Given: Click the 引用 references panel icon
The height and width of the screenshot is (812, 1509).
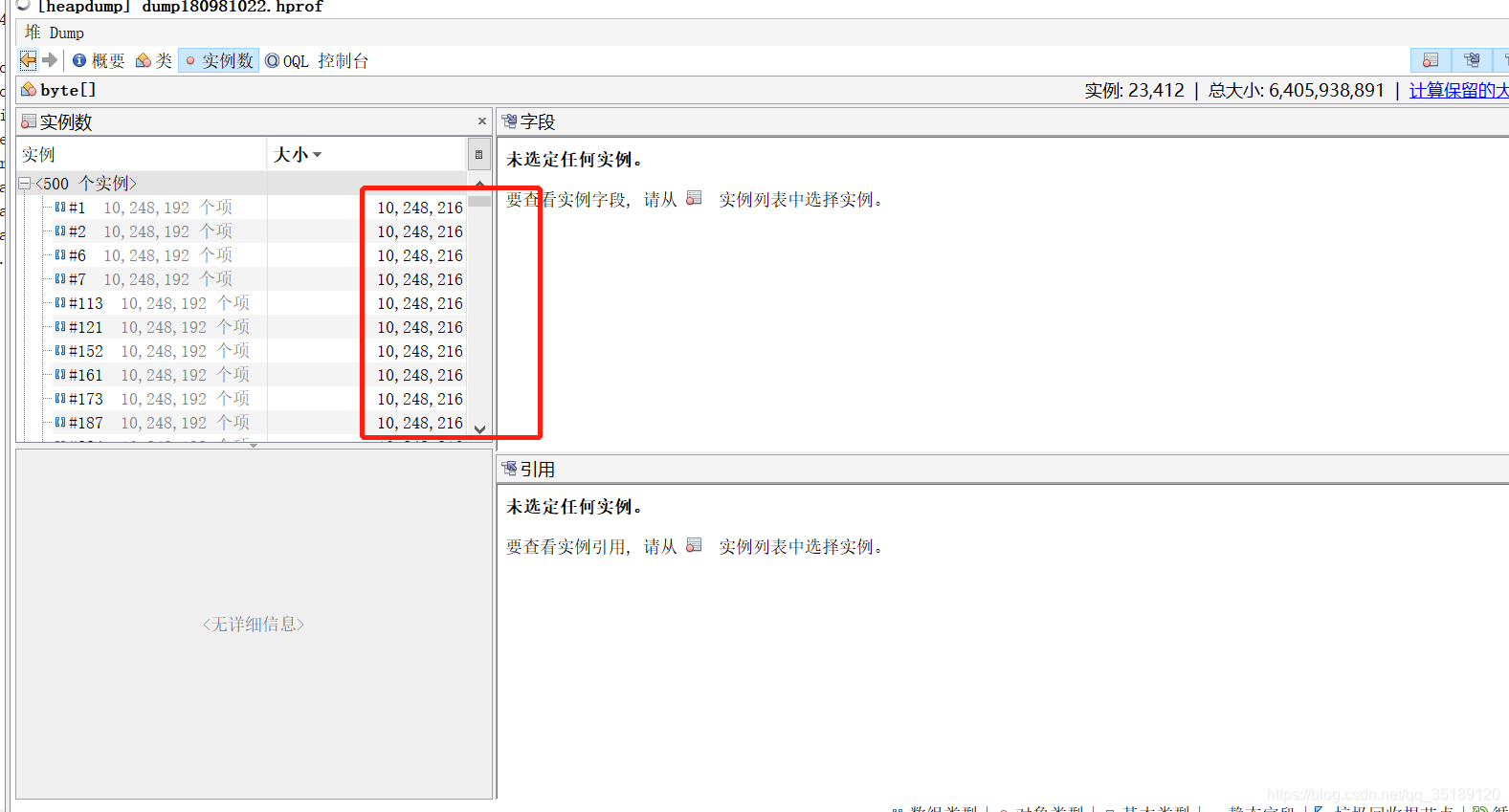Looking at the screenshot, I should tap(509, 469).
